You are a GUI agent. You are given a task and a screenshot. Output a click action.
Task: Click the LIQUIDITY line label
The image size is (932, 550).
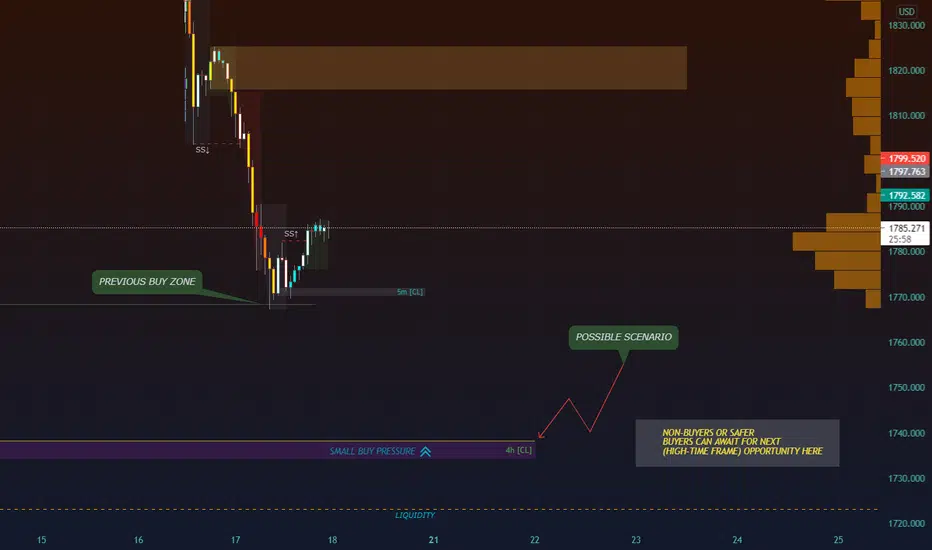point(415,515)
